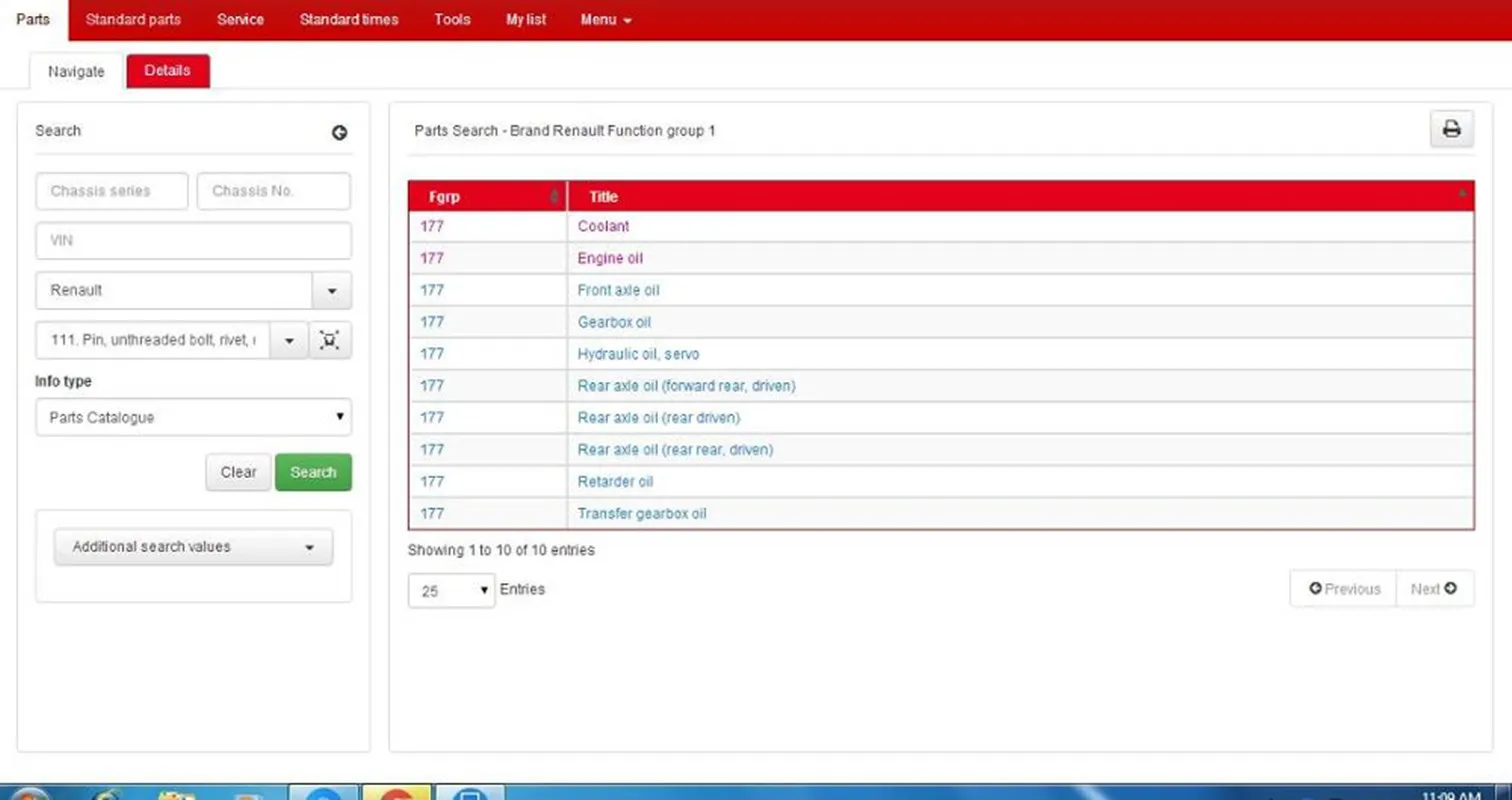Open the Parts Catalogue info type dropdown
Image resolution: width=1512 pixels, height=800 pixels.
[x=194, y=417]
